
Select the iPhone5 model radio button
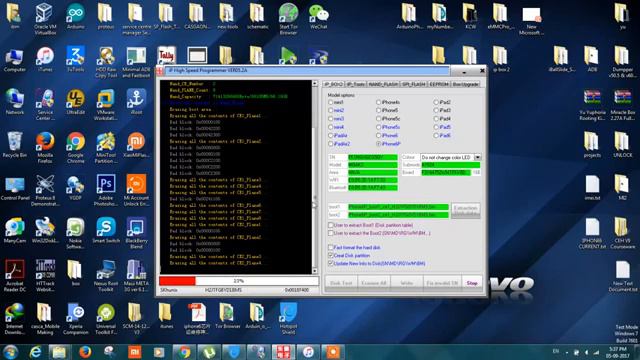coord(378,111)
